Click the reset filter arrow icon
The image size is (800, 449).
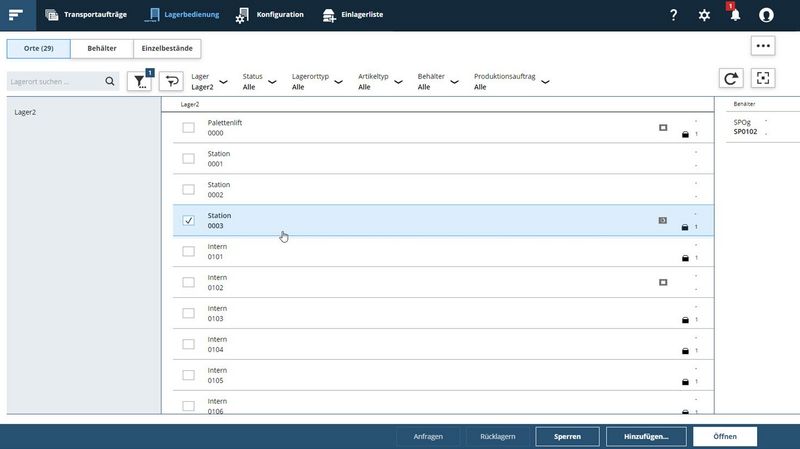click(172, 82)
